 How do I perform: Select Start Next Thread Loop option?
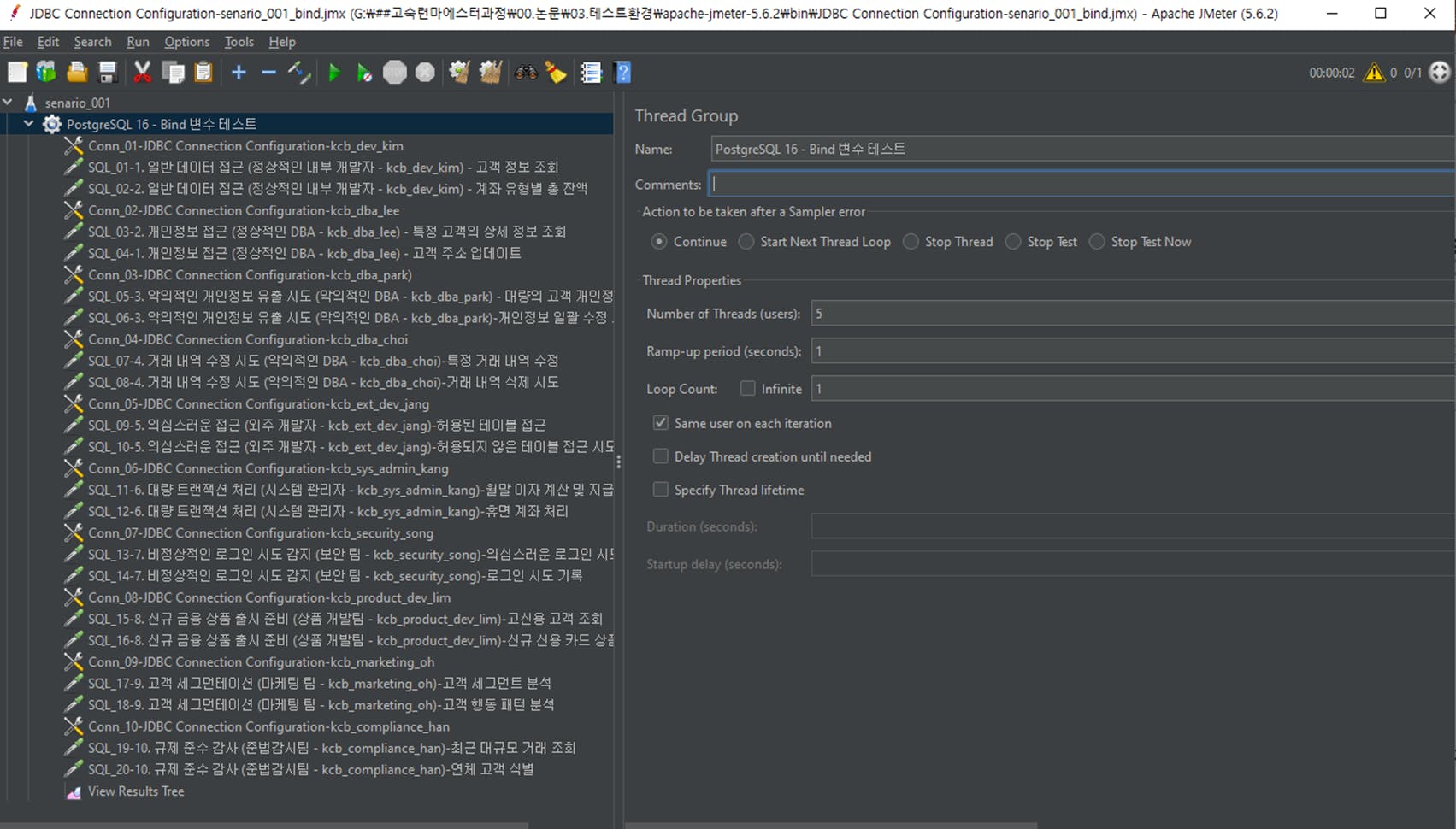pos(746,242)
